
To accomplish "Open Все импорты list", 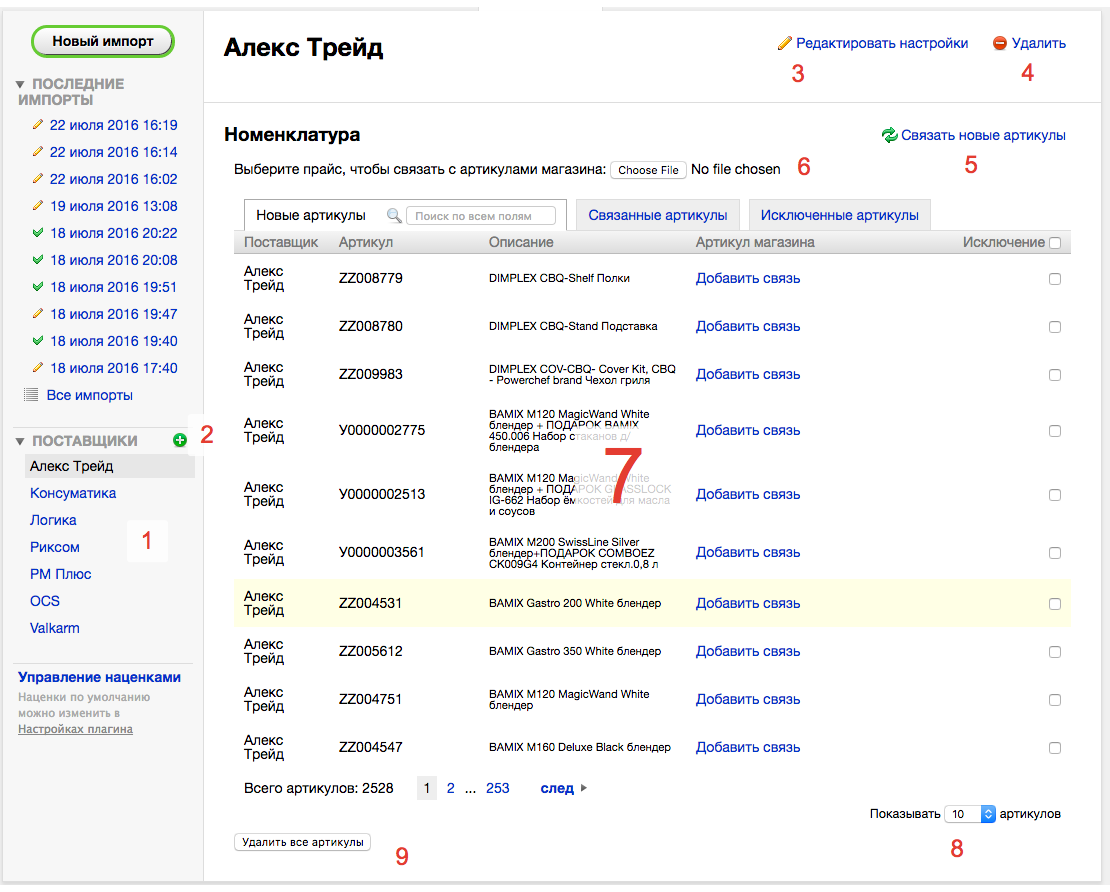I will click(89, 396).
